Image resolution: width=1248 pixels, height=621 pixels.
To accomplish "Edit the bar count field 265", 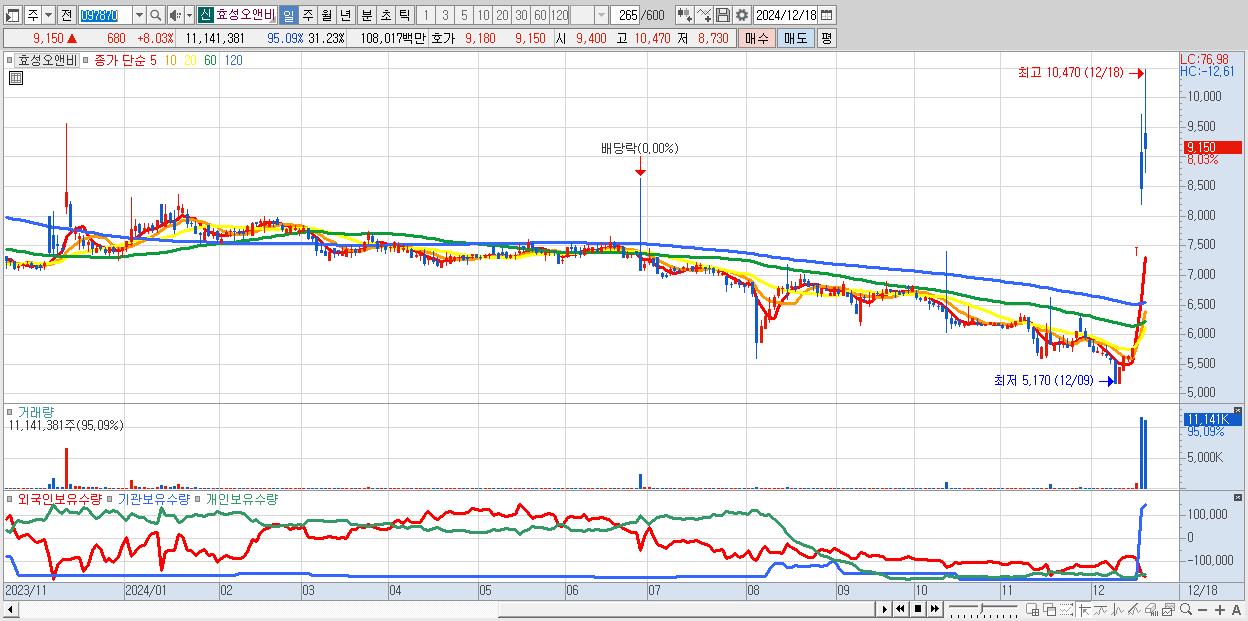I will [624, 15].
